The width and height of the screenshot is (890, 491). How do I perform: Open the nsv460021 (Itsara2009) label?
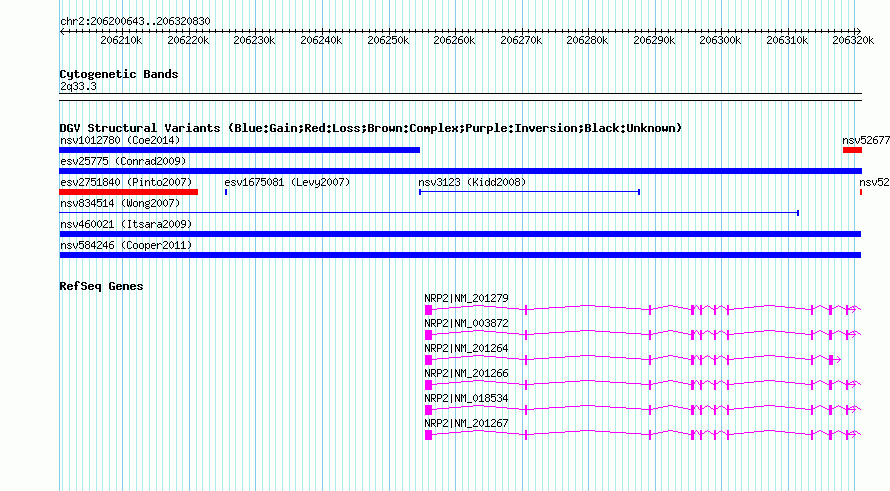[126, 224]
